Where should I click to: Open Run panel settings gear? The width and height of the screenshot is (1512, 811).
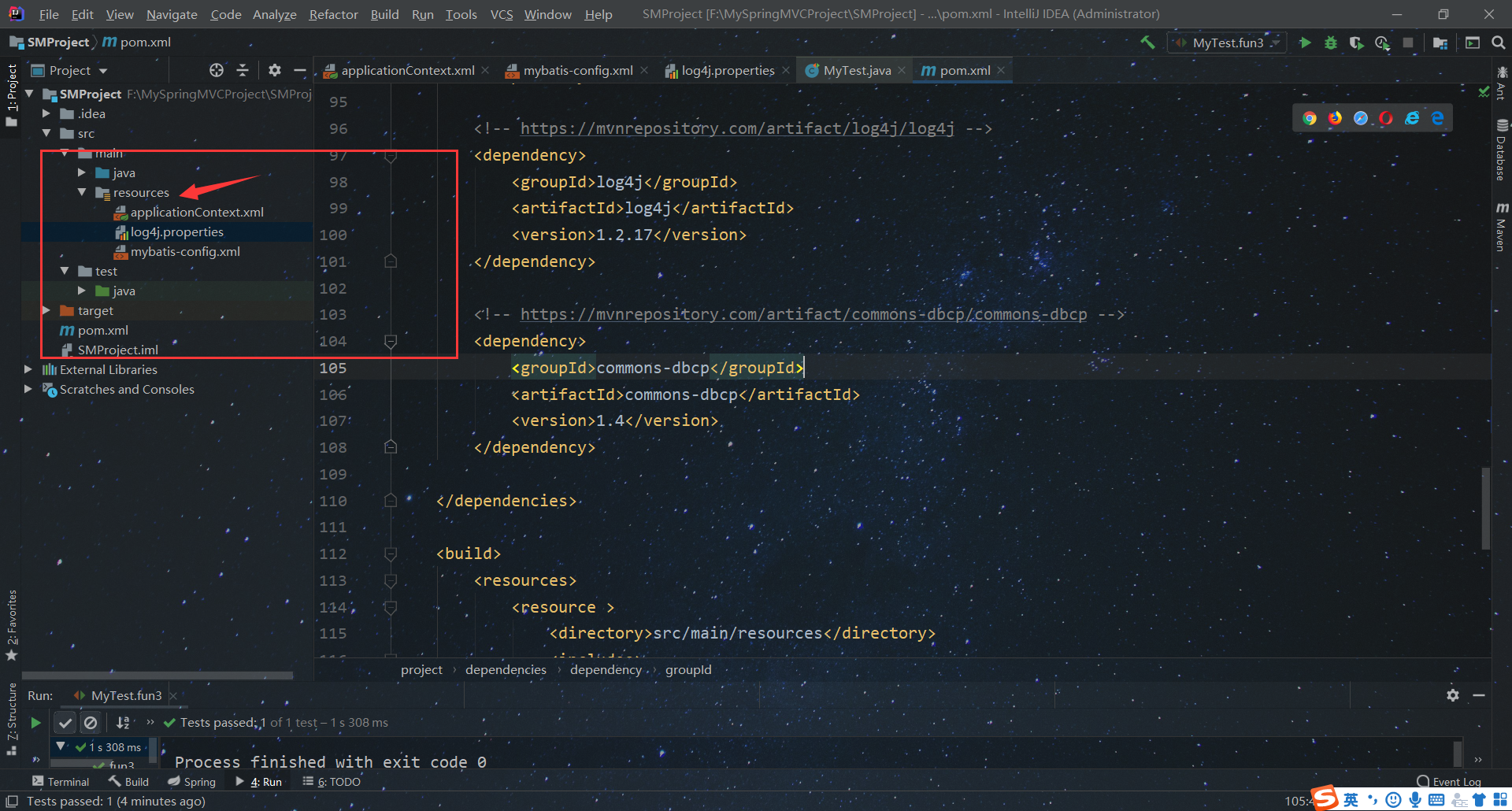1453,695
